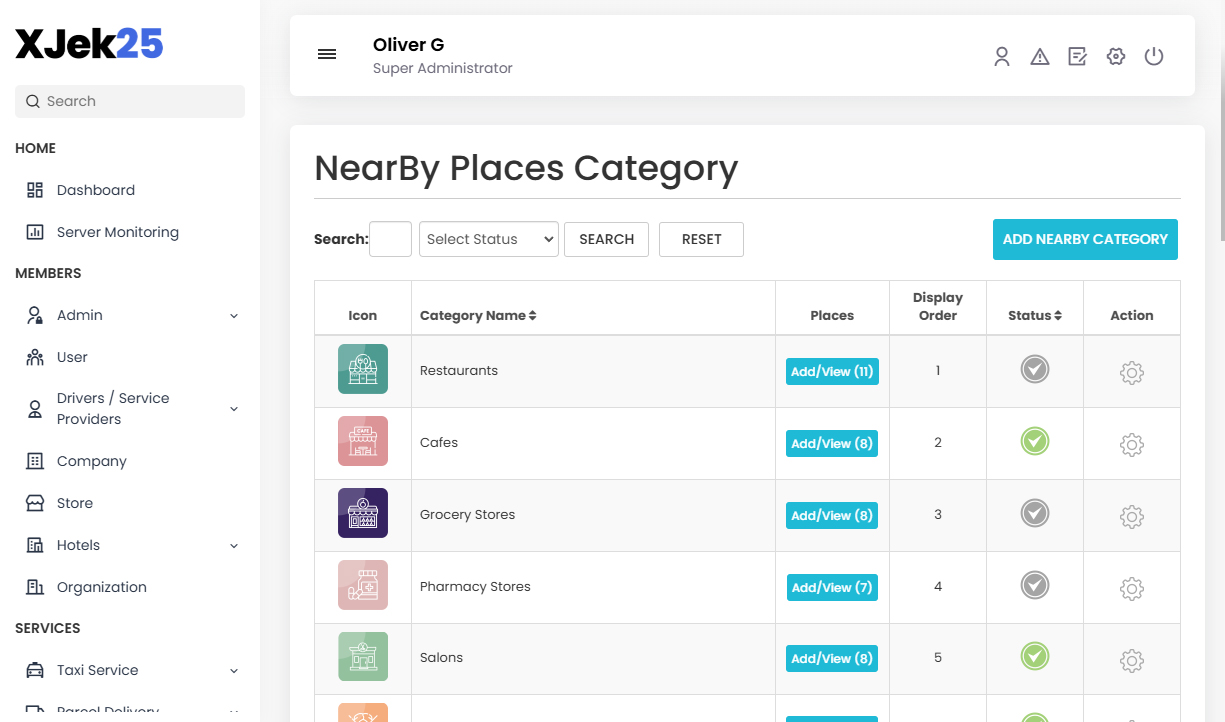Open the Select Status dropdown
Screen dimensions: 1225x722
pyautogui.click(x=488, y=239)
